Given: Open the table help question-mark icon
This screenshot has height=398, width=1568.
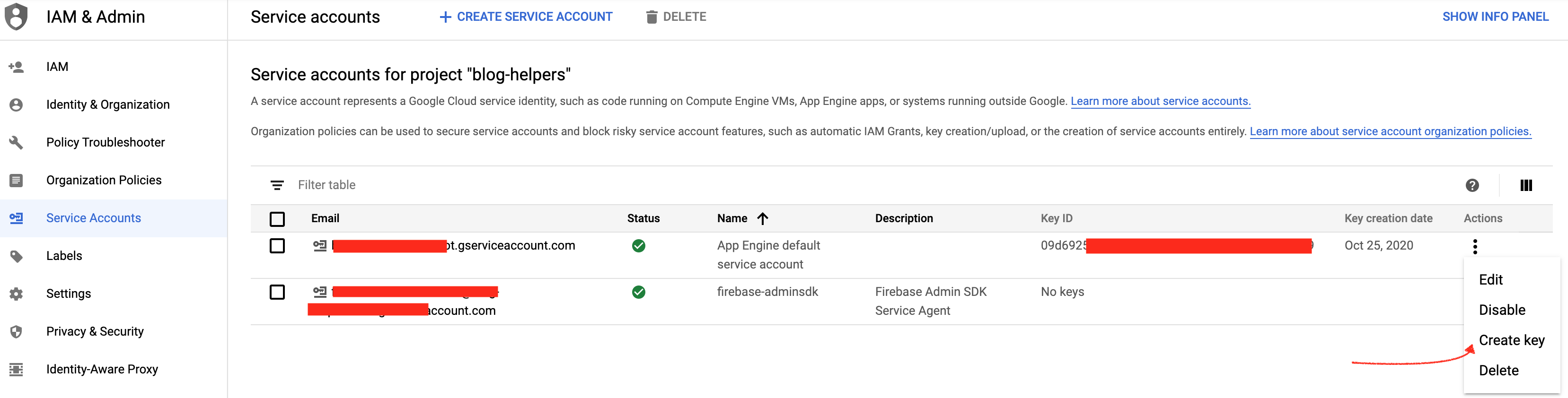Looking at the screenshot, I should pyautogui.click(x=1472, y=185).
